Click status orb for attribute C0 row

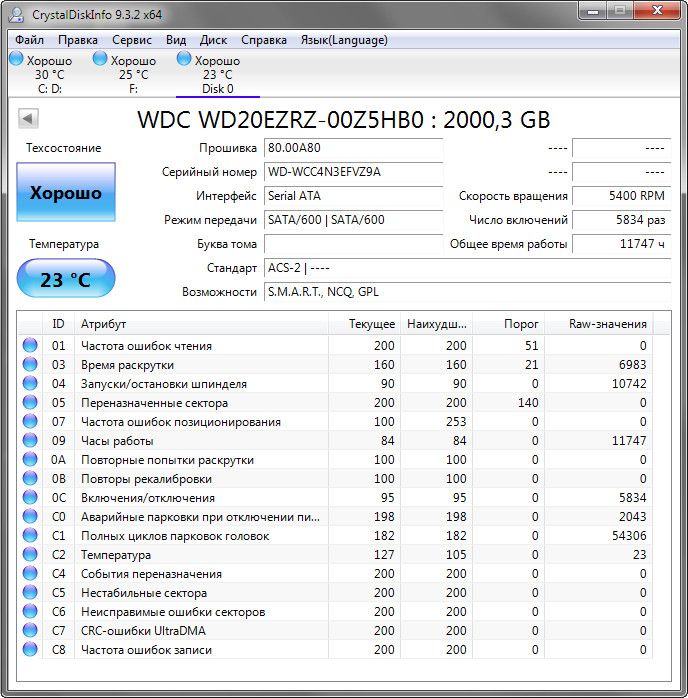coord(30,516)
